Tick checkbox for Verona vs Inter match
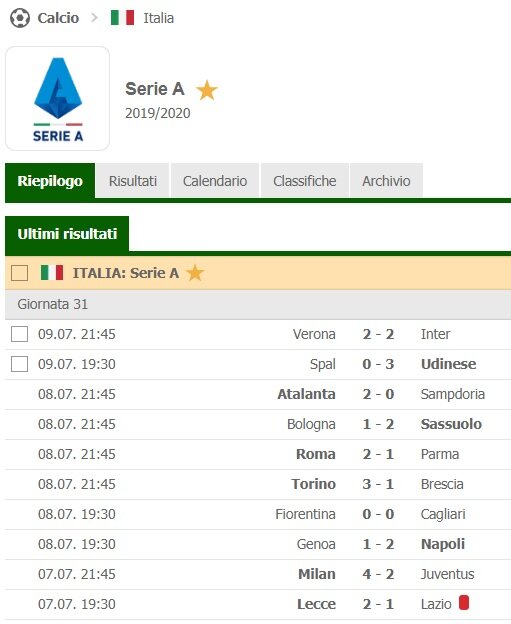The image size is (511, 624). pos(20,334)
